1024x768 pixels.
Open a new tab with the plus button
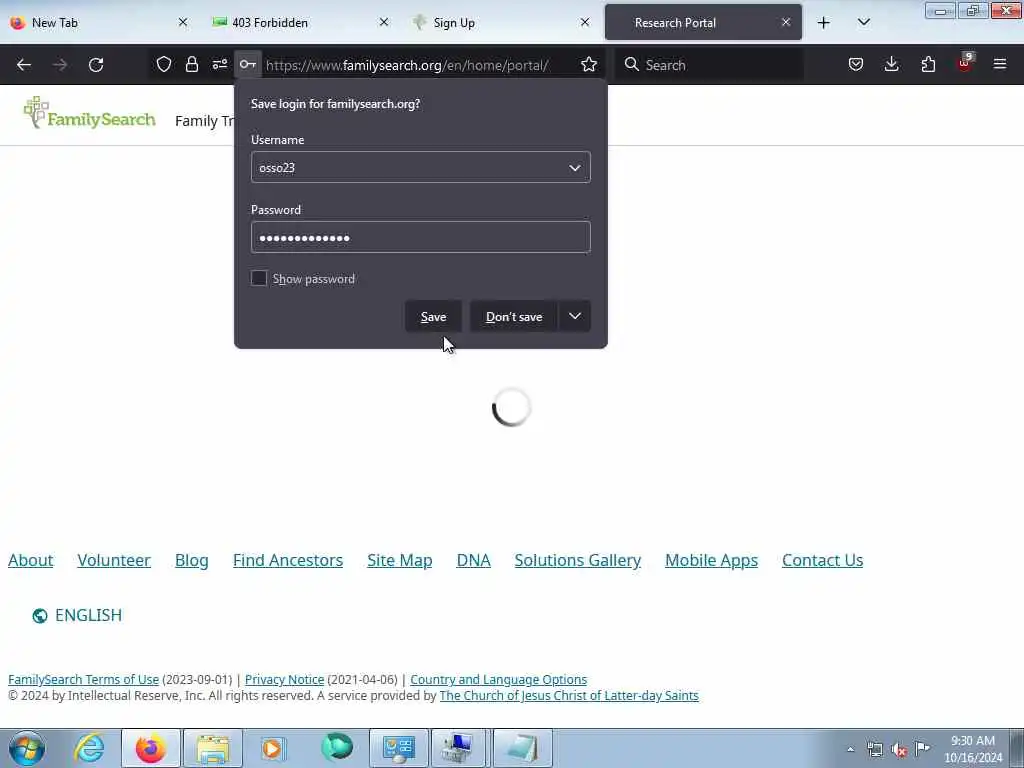(x=824, y=23)
